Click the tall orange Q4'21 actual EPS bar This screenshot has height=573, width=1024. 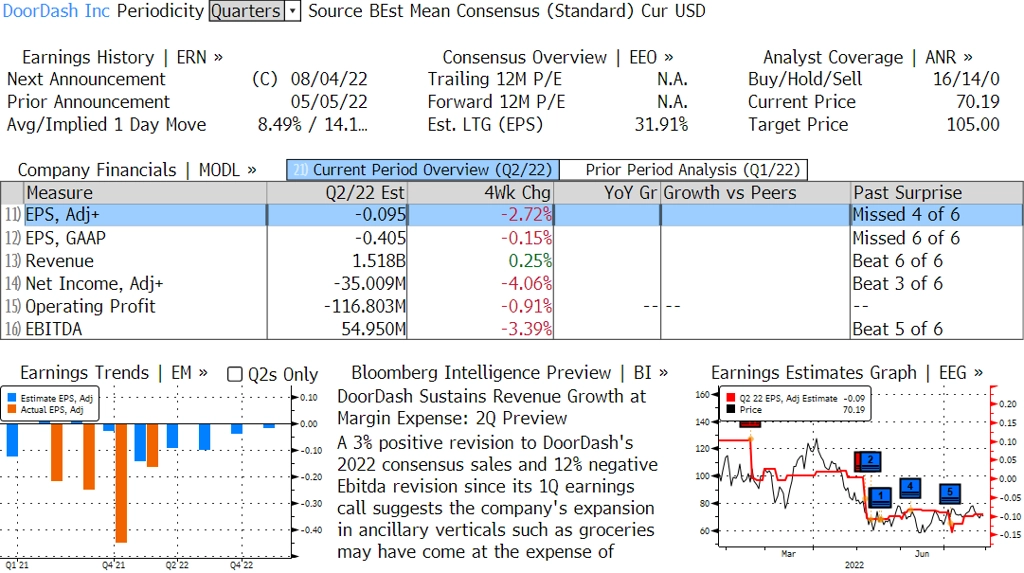(121, 483)
